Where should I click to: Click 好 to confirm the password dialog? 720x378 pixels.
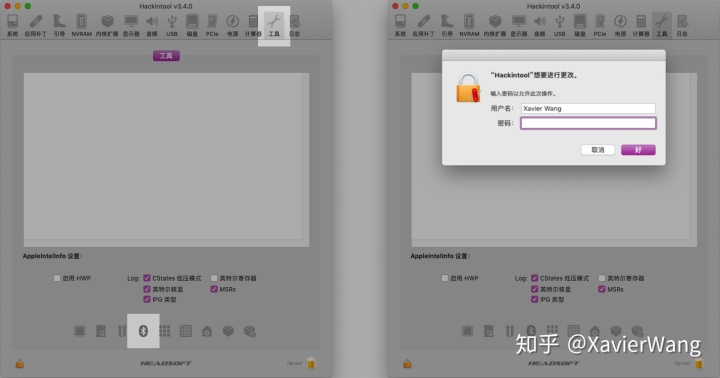click(x=638, y=150)
